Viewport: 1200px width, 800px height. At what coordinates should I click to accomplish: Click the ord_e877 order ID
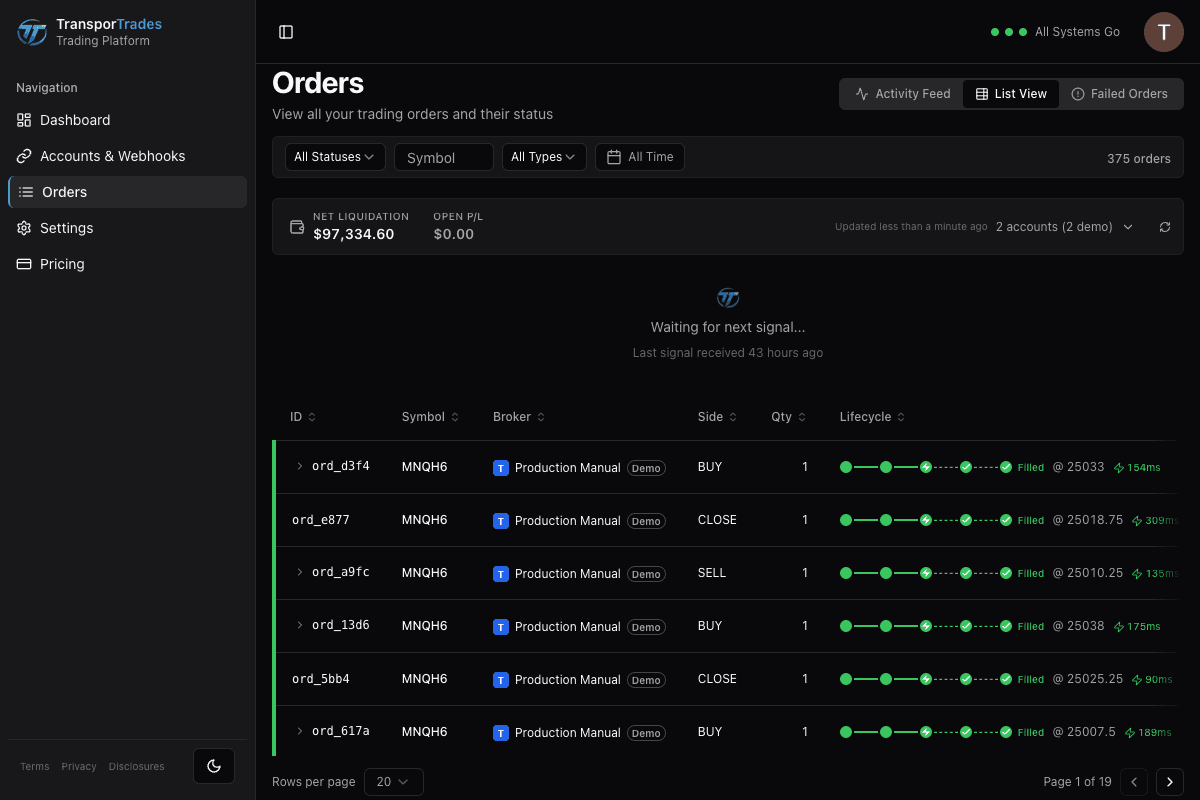321,520
